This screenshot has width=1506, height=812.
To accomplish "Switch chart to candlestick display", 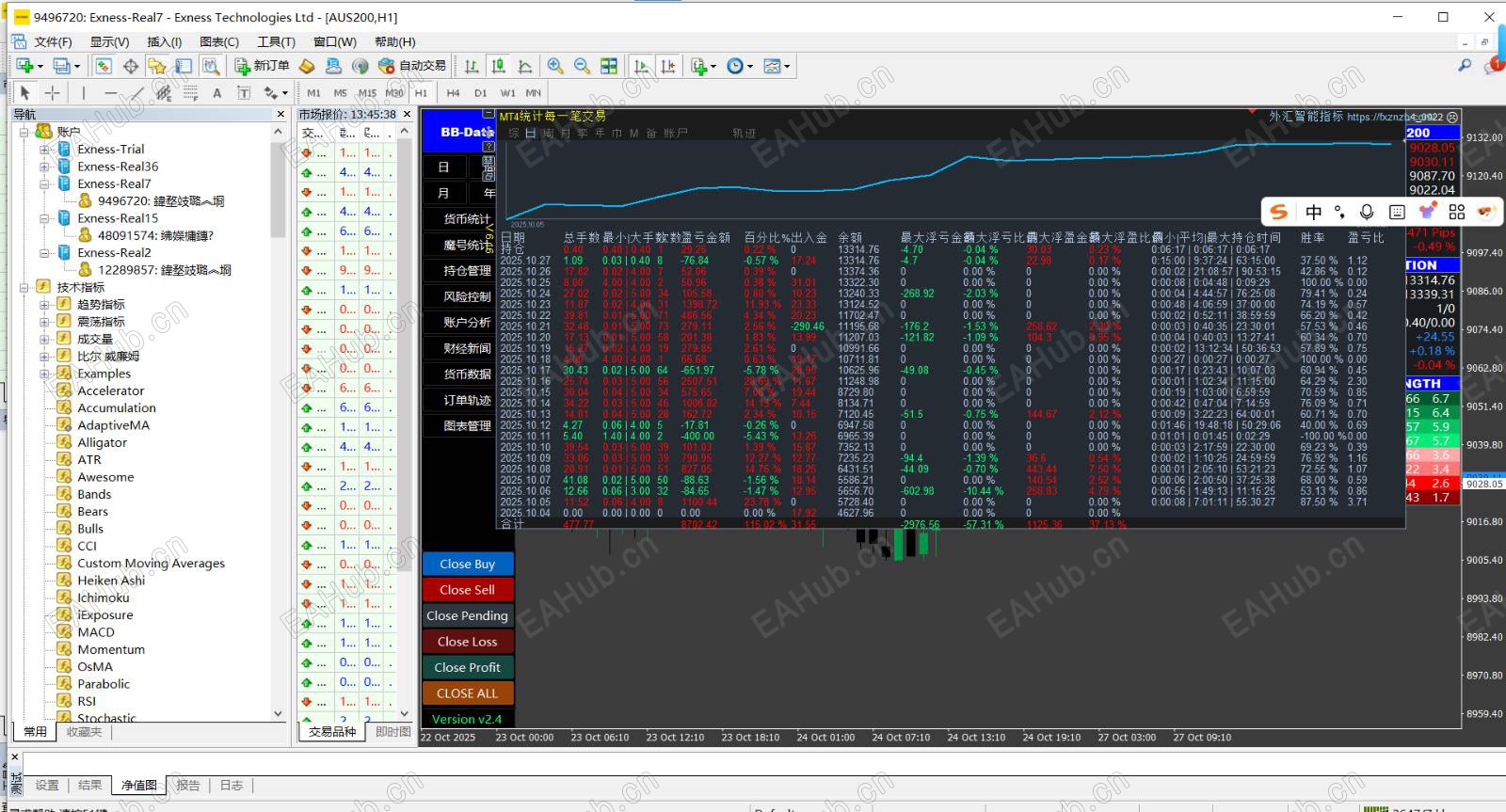I will [498, 66].
